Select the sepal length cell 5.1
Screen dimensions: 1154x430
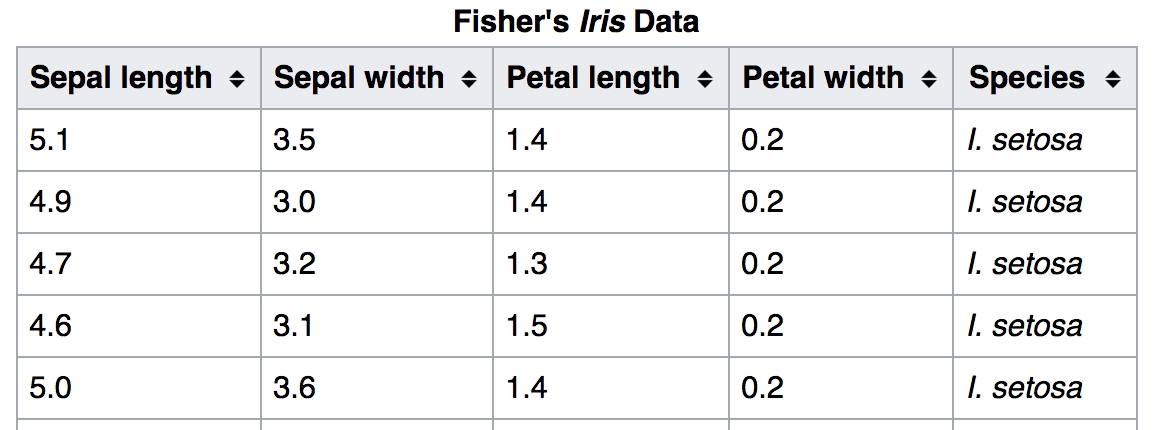(50, 140)
